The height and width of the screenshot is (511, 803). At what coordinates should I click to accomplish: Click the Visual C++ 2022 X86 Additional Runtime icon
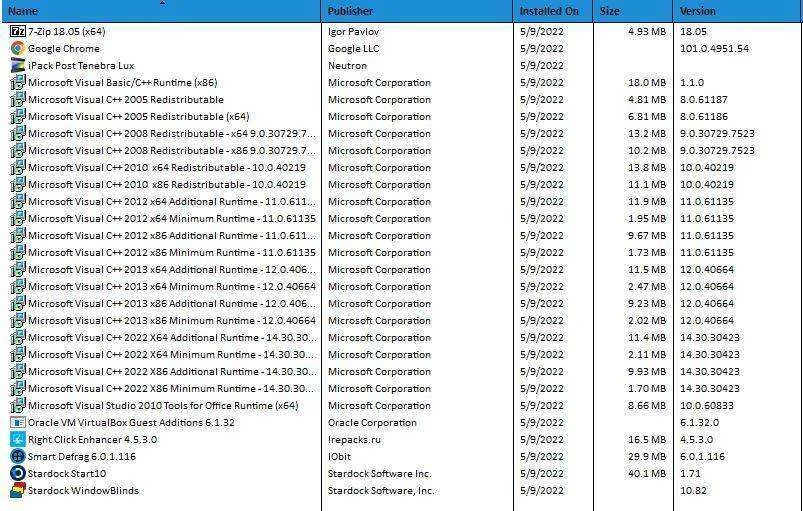click(x=18, y=371)
